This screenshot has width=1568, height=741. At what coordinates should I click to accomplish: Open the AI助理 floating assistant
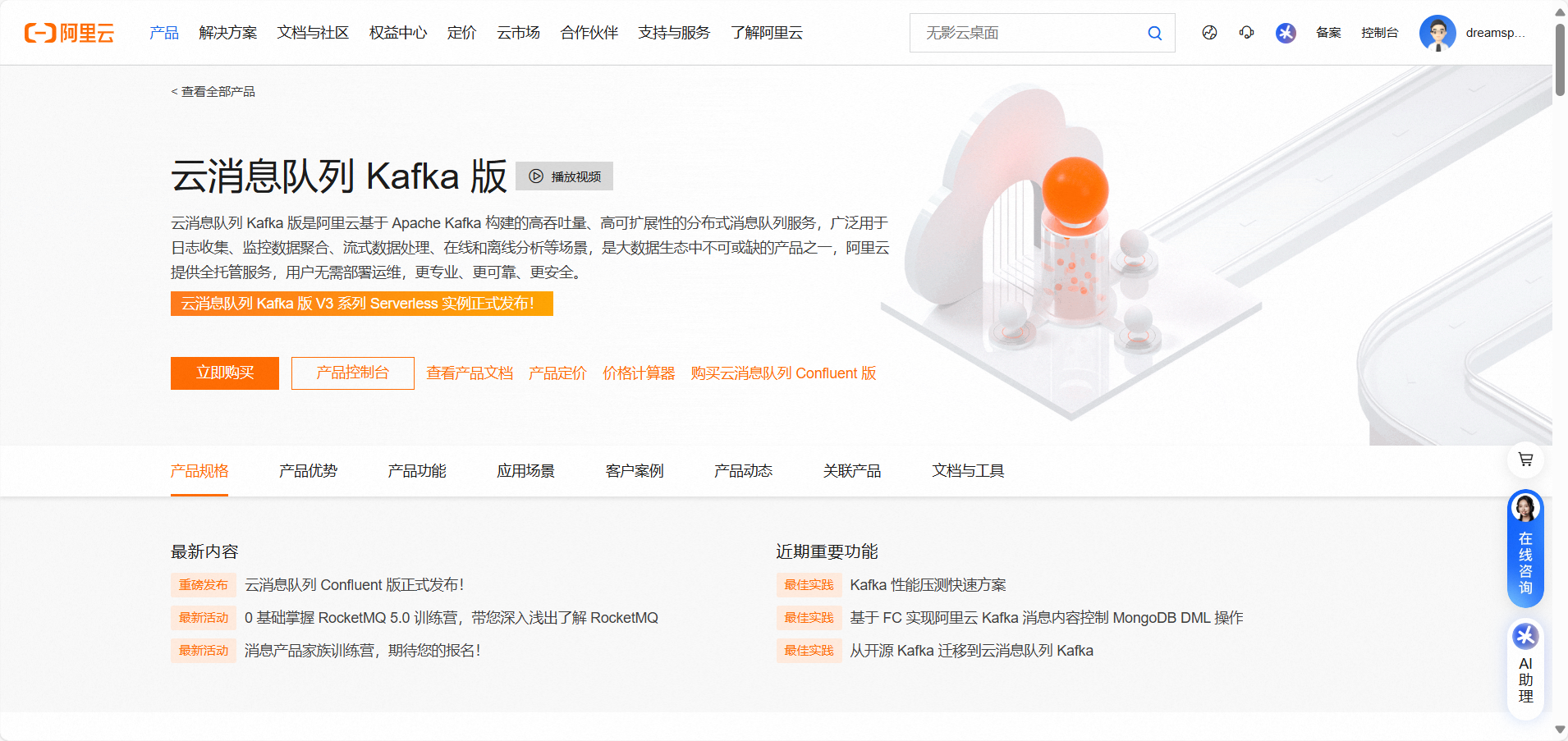[x=1525, y=670]
